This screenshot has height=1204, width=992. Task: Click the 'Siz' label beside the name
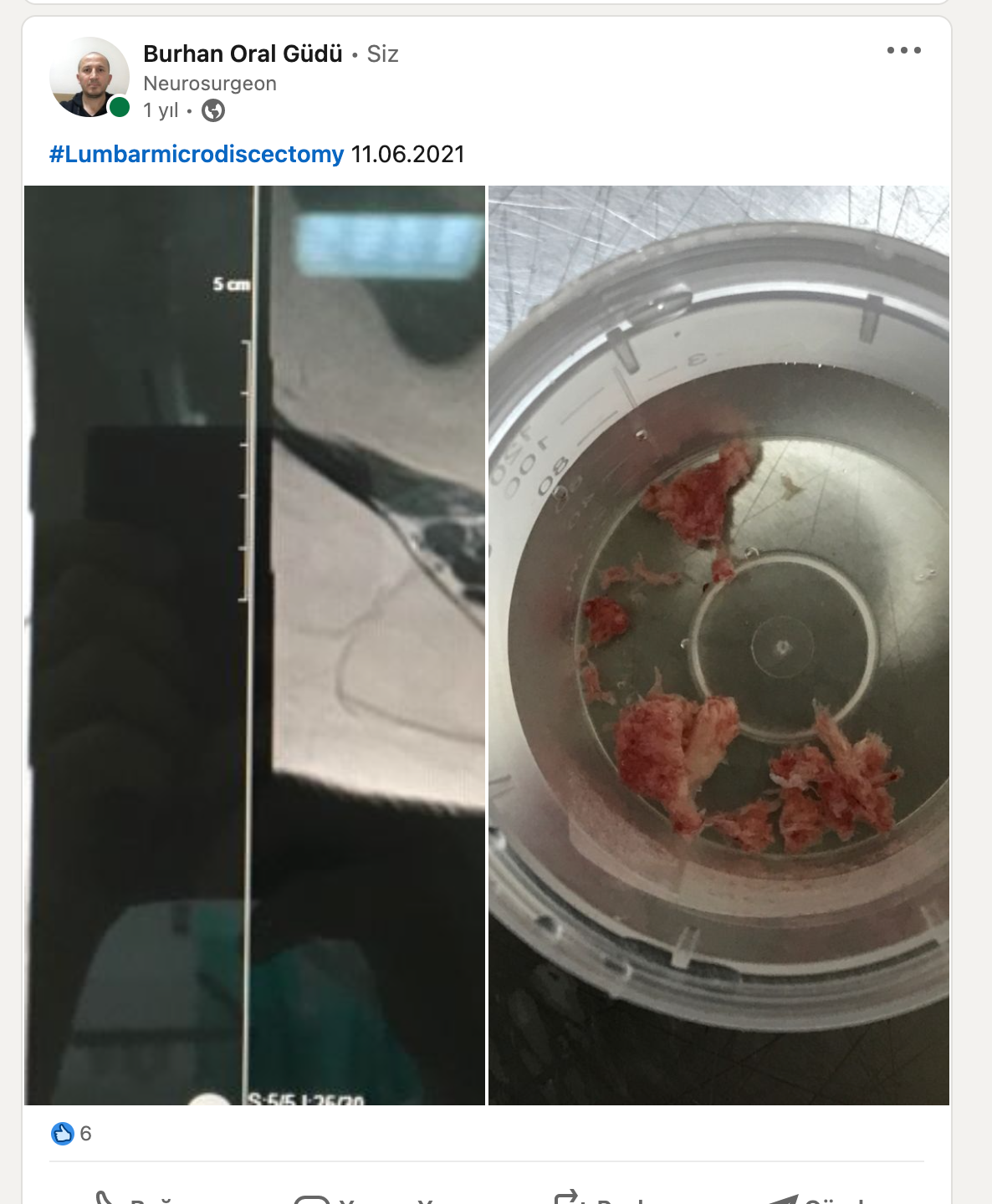point(383,54)
